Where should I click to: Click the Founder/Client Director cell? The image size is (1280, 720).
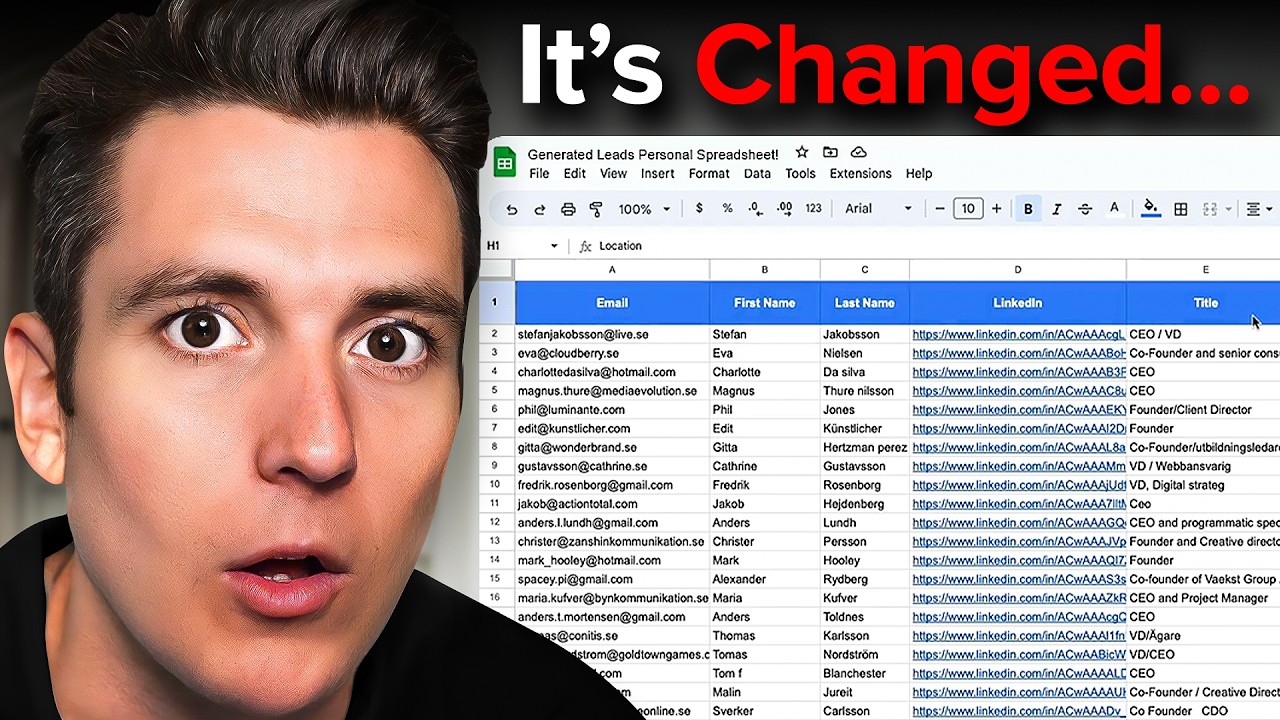[1204, 410]
